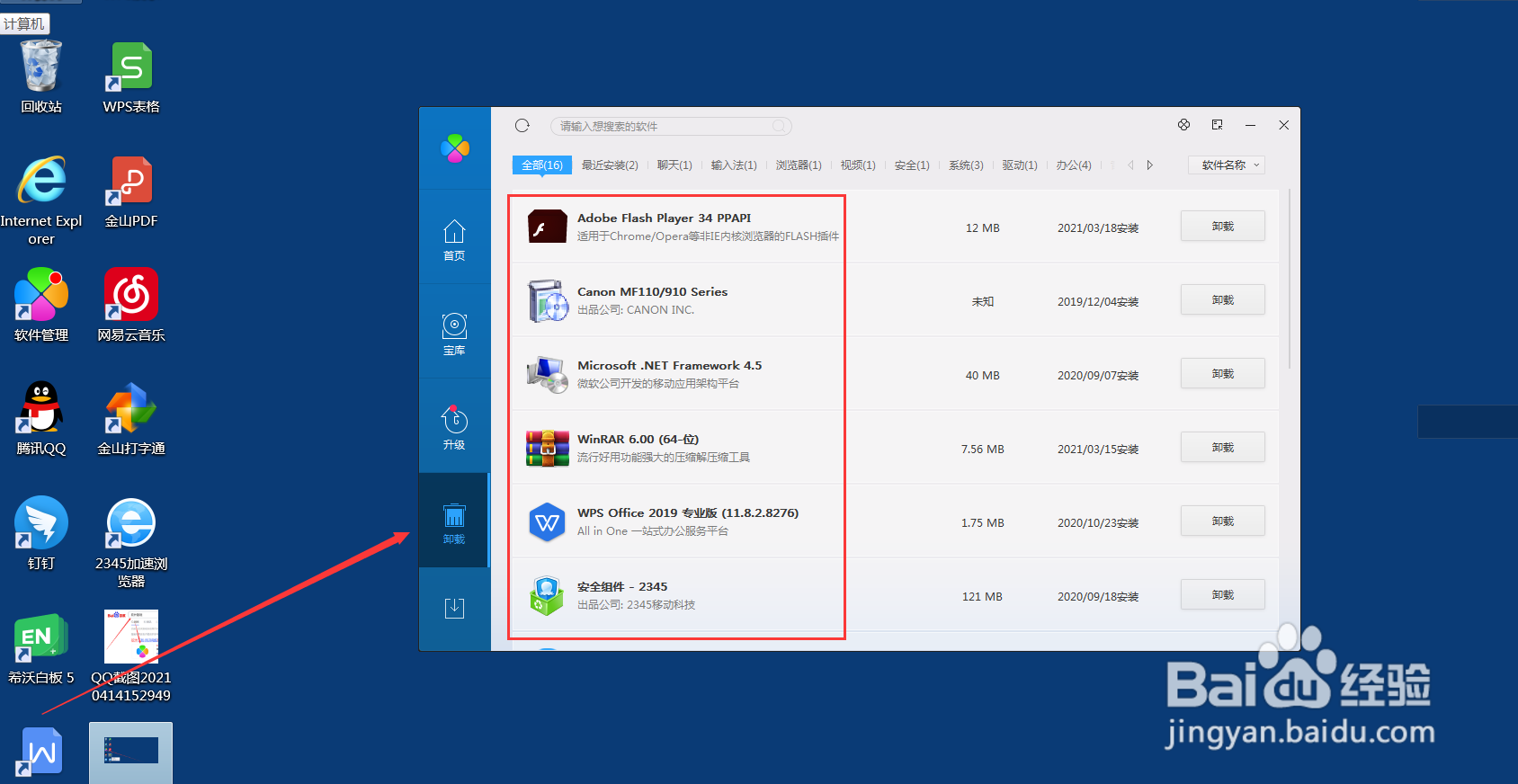Screen dimensions: 1518x784
Task: Open Internet Explorer desktop shortcut
Action: tap(41, 200)
